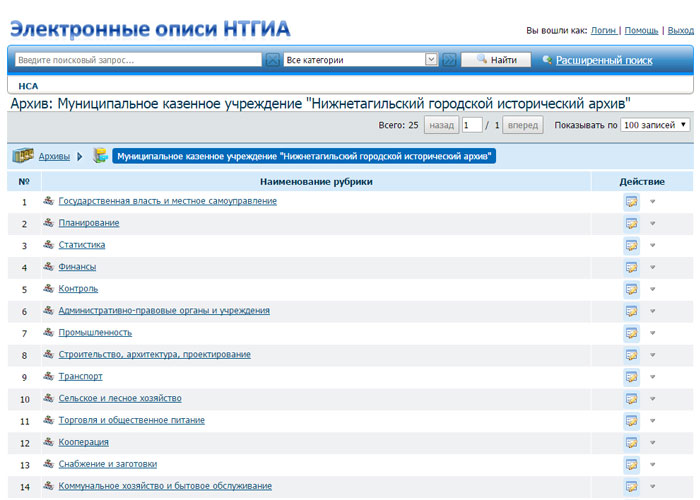The width and height of the screenshot is (700, 500).
Task: Click the double-arrow icon next to categories
Action: [x=449, y=59]
